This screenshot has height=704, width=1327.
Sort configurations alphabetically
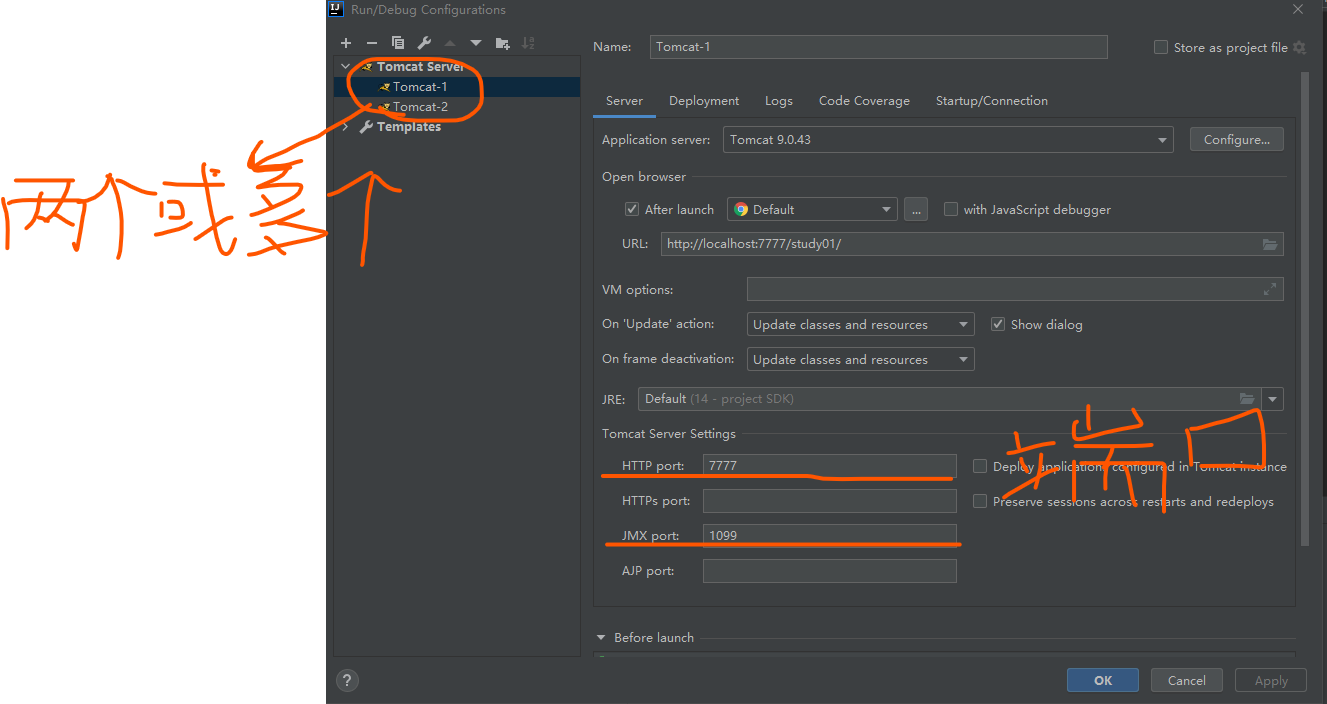(528, 43)
